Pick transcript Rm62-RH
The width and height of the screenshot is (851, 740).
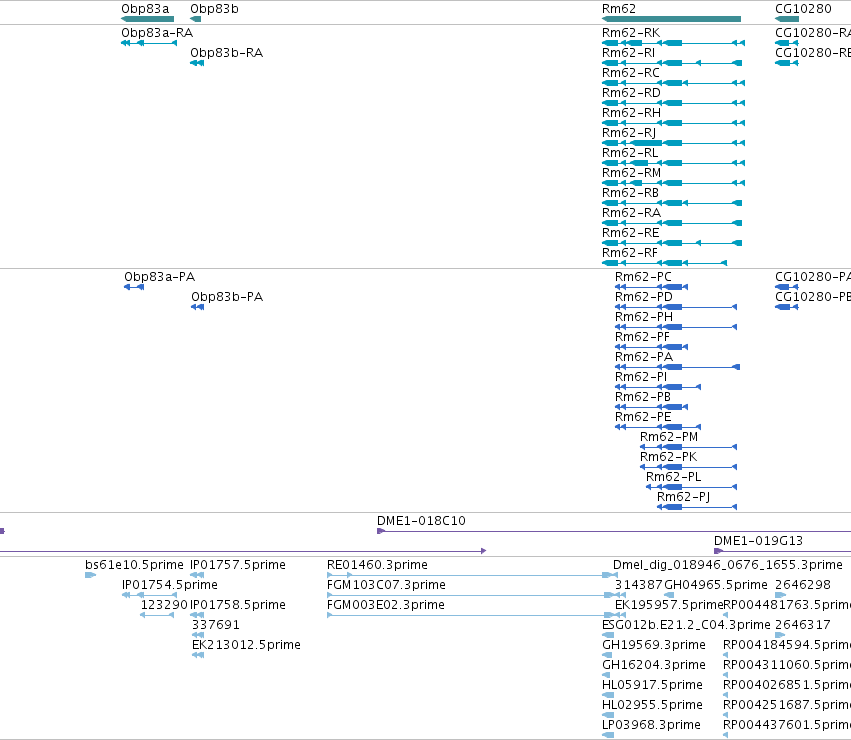tap(631, 113)
